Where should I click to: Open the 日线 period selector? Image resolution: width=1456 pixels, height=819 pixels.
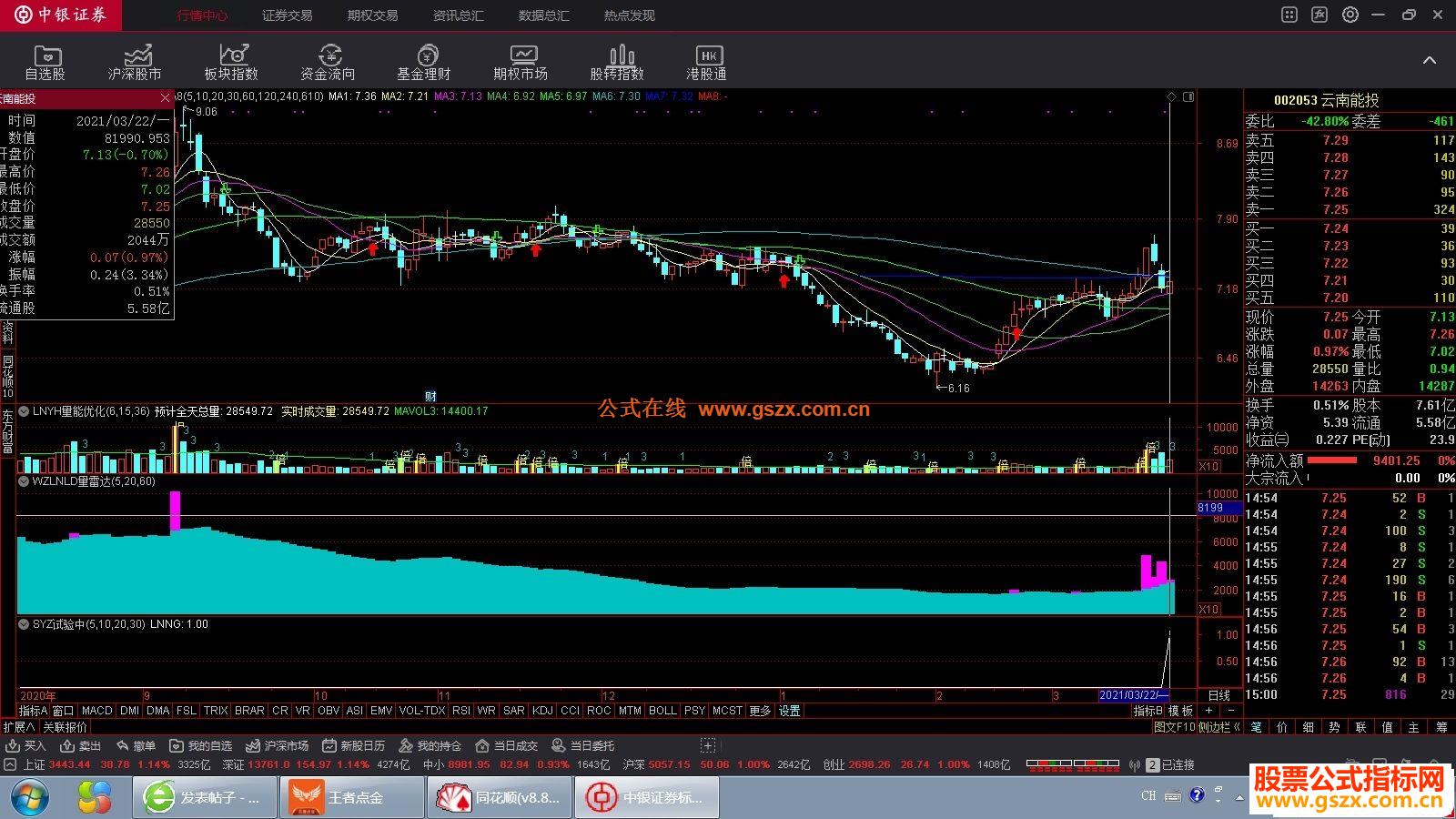[x=1218, y=695]
